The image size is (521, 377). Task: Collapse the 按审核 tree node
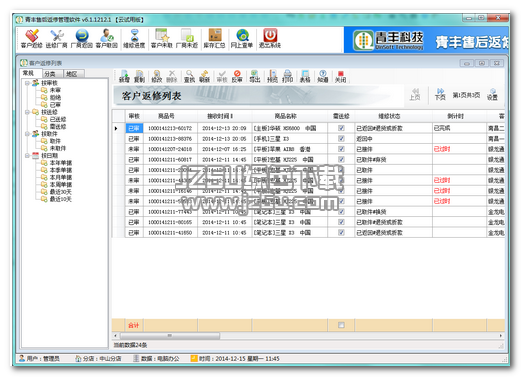27,83
